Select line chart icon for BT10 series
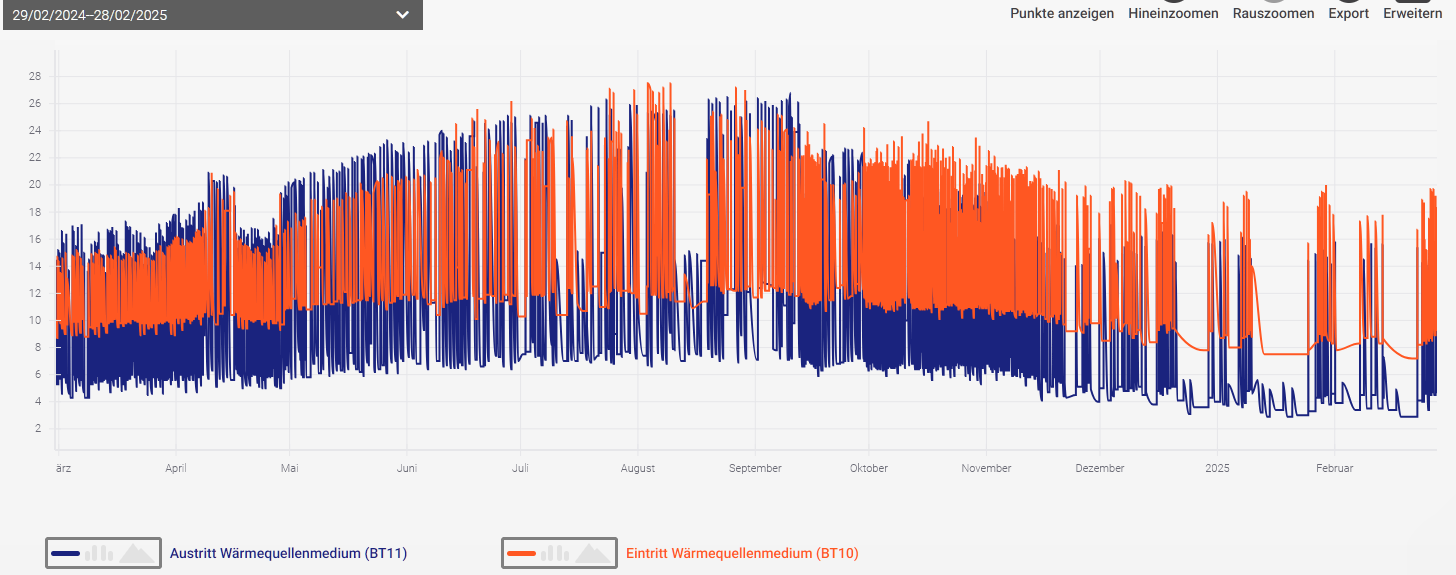The image size is (1456, 575). (521, 553)
